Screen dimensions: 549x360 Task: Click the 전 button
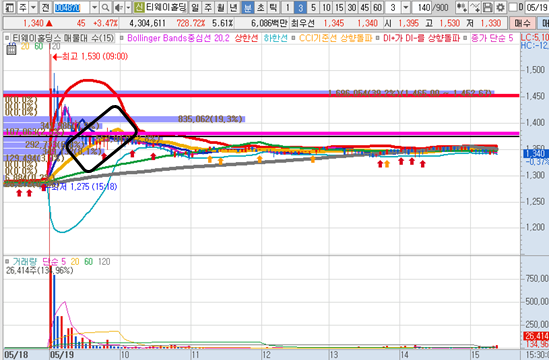[x=46, y=7]
